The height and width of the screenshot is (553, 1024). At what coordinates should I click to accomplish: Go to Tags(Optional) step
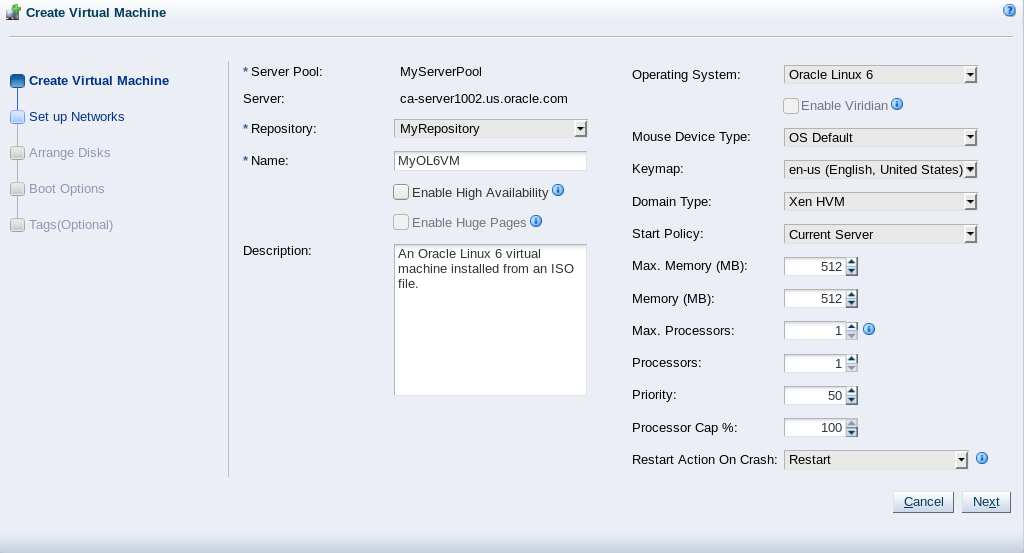71,225
